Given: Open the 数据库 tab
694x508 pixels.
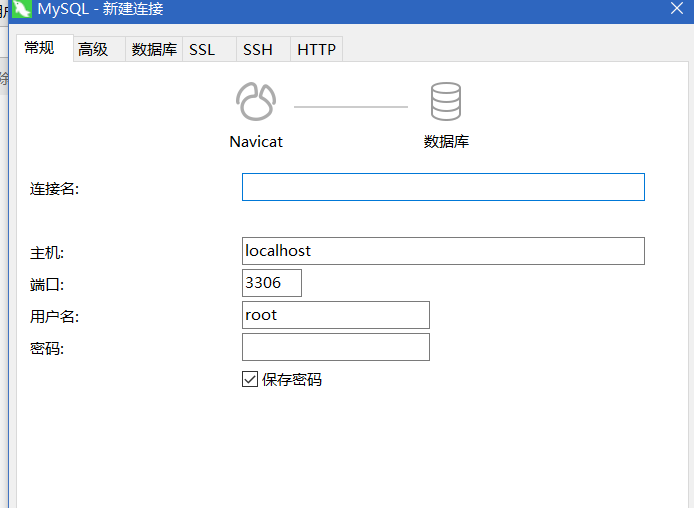Looking at the screenshot, I should [x=154, y=49].
